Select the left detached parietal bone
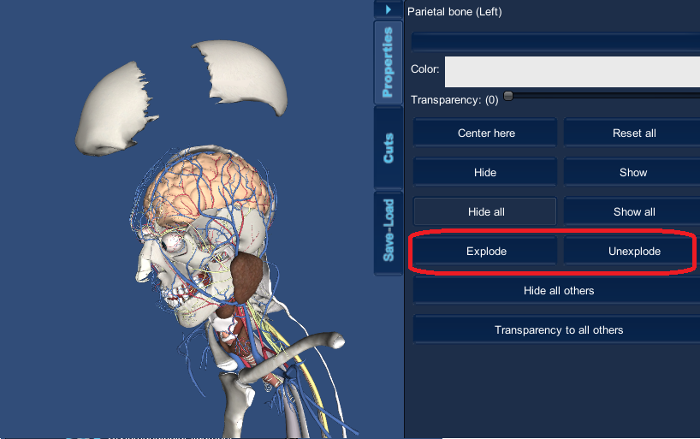This screenshot has width=700, height=439. pos(115,111)
